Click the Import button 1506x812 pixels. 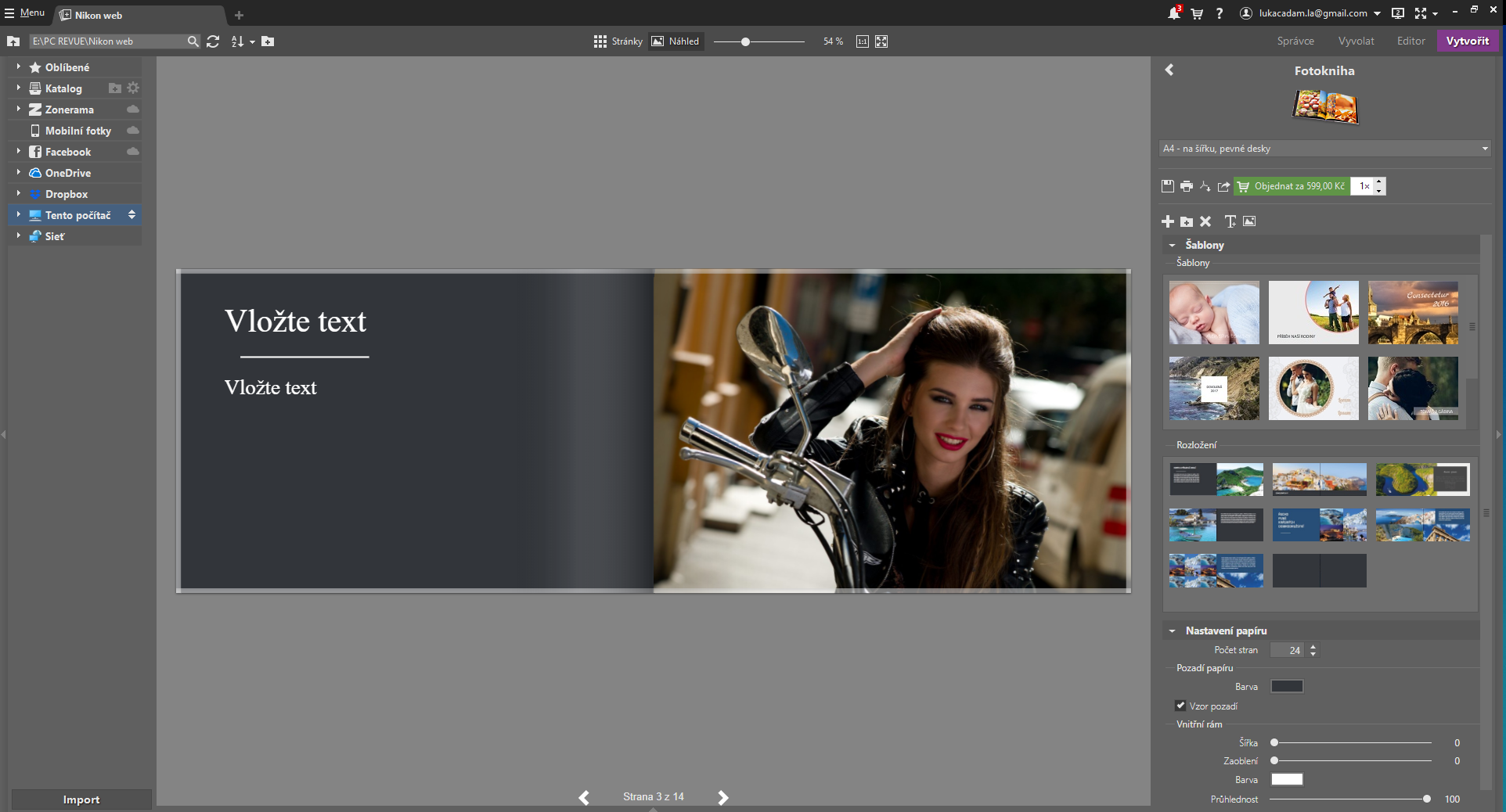click(x=81, y=799)
